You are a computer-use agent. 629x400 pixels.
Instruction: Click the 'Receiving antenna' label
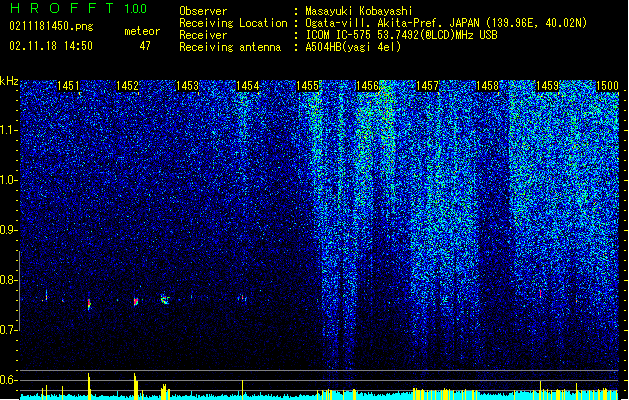point(230,47)
